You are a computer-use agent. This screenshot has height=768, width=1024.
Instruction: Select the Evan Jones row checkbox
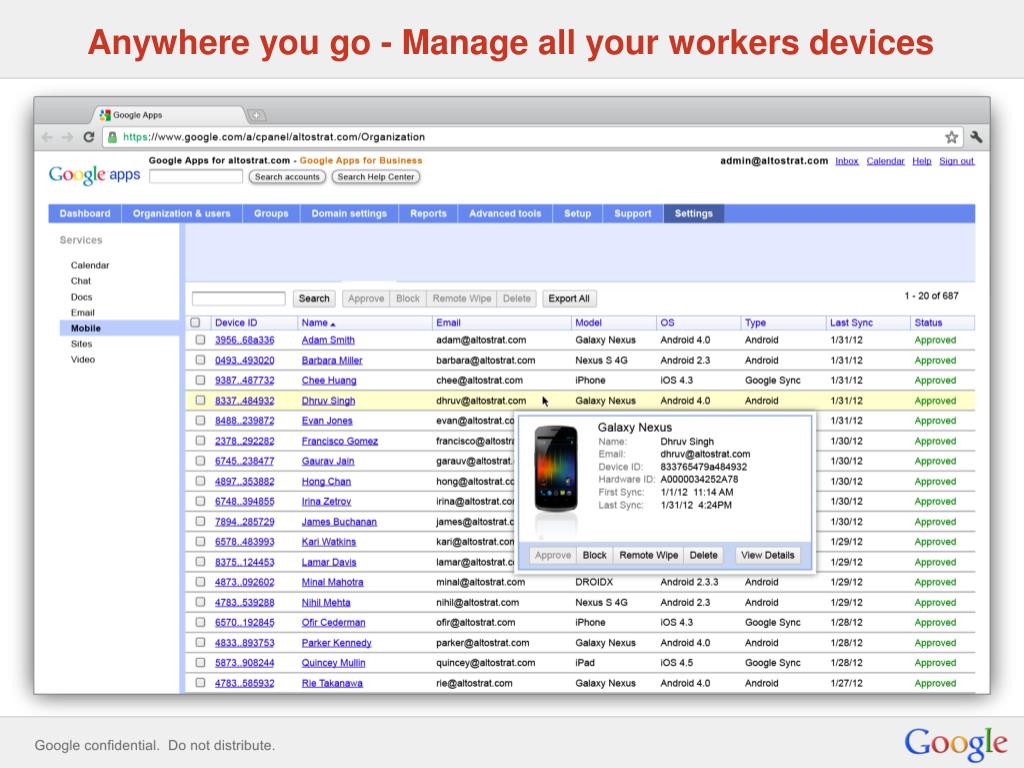pyautogui.click(x=200, y=421)
